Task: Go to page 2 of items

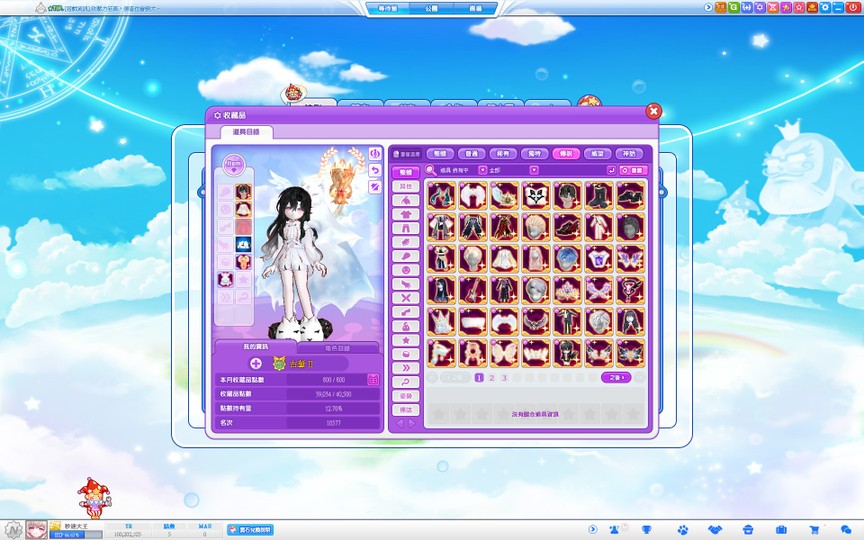Action: coord(492,378)
